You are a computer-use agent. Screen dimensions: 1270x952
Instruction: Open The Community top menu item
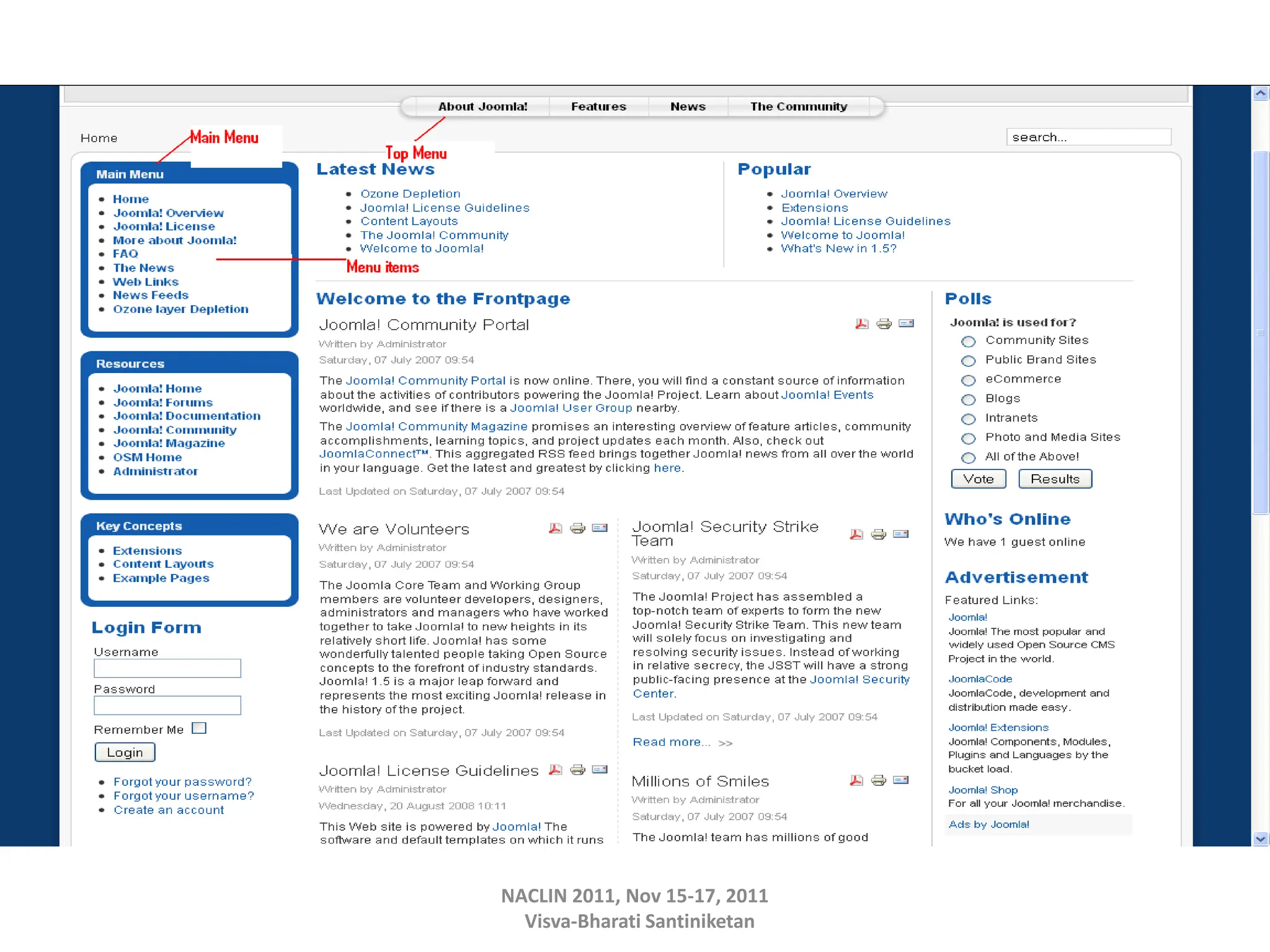point(798,107)
